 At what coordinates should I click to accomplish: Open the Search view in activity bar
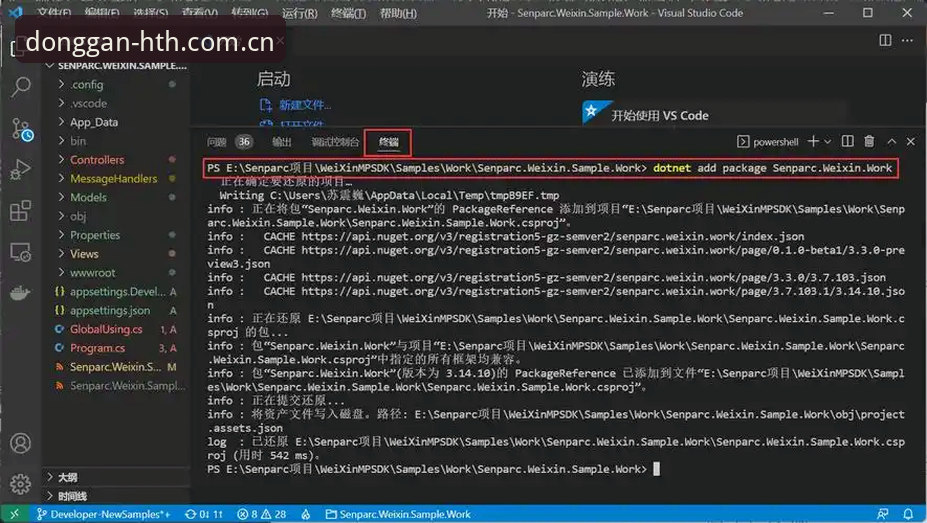21,87
